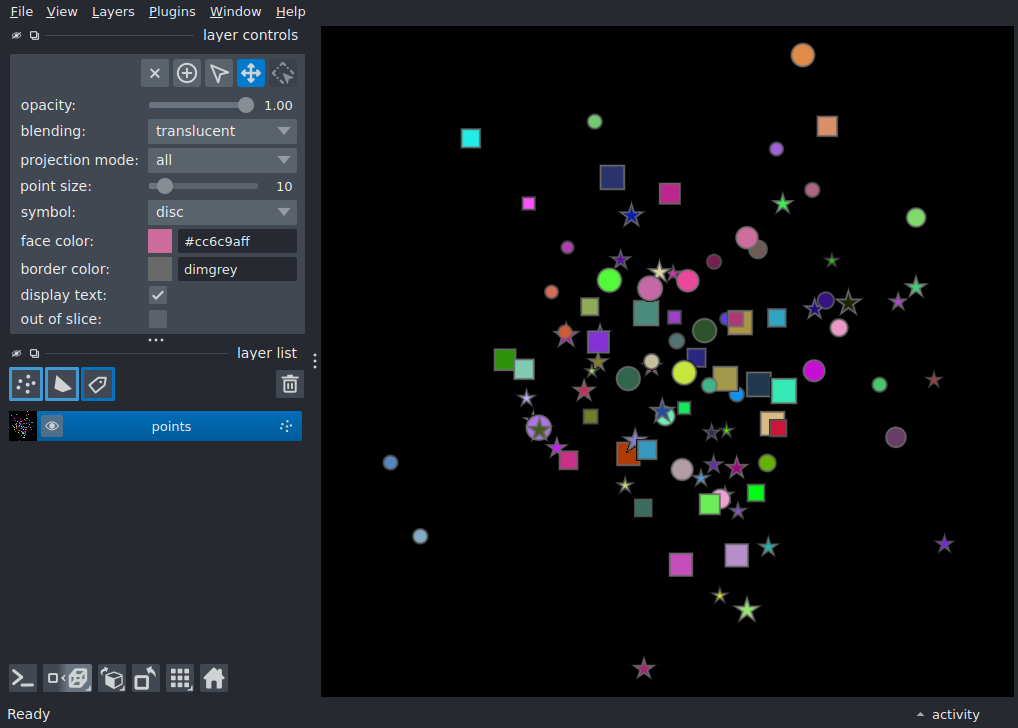Image resolution: width=1018 pixels, height=728 pixels.
Task: Open the IPython console
Action: coord(23,679)
